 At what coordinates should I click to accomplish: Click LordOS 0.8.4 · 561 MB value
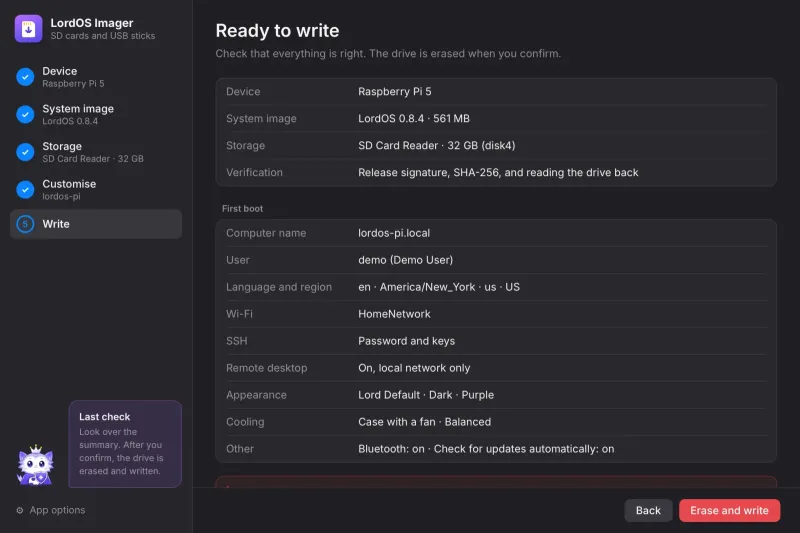point(414,119)
